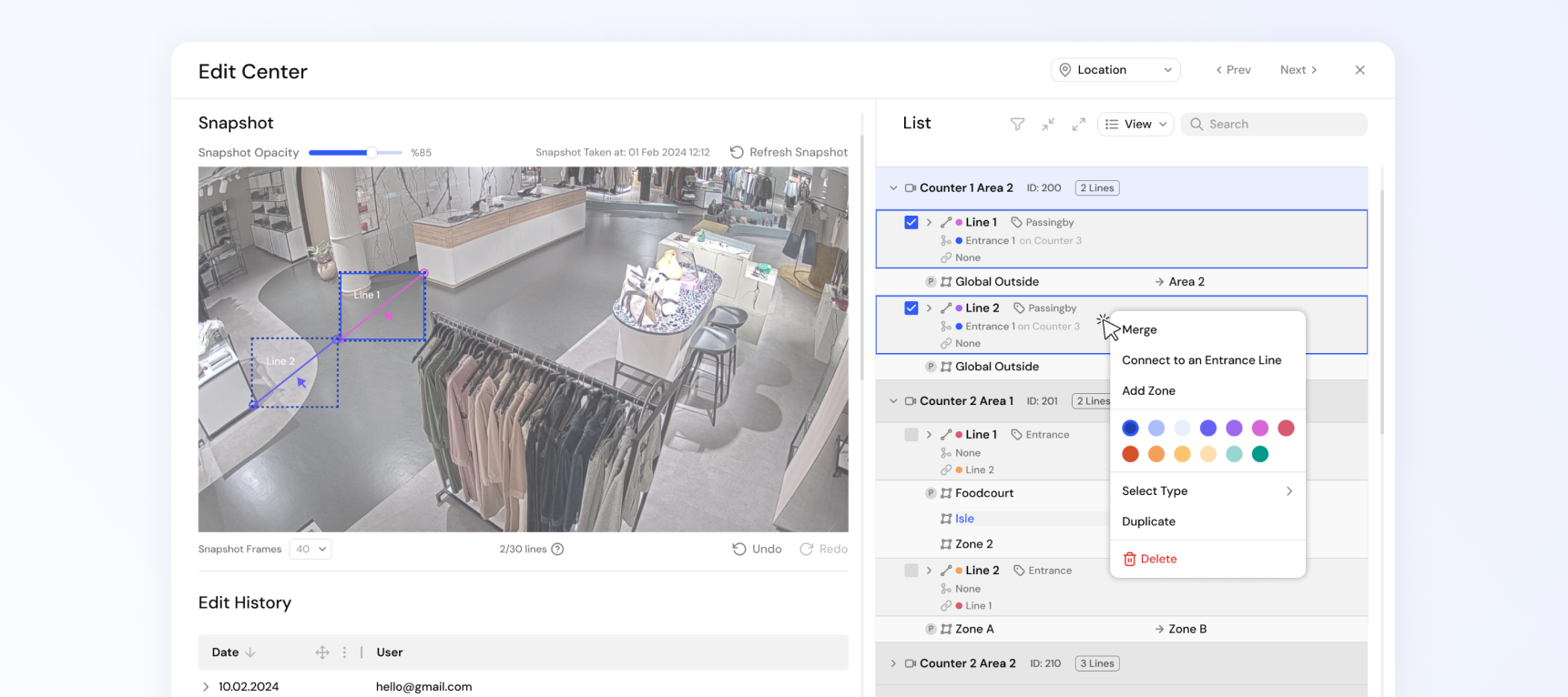
Task: Go to the Prev item
Action: [x=1234, y=70]
